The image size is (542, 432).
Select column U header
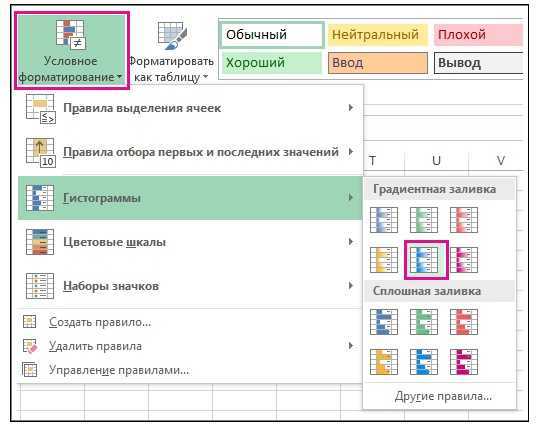pyautogui.click(x=436, y=160)
